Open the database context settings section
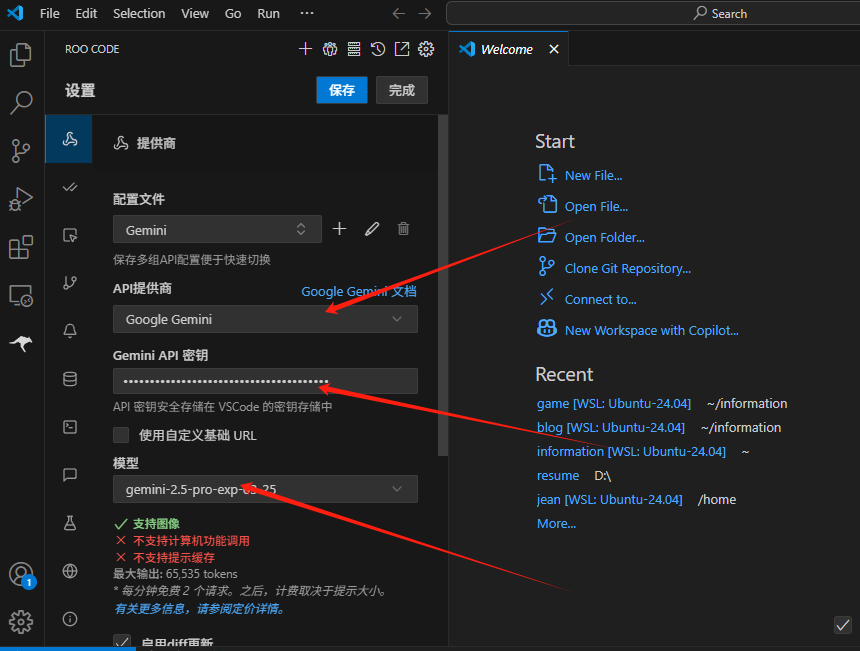860x651 pixels. click(70, 379)
